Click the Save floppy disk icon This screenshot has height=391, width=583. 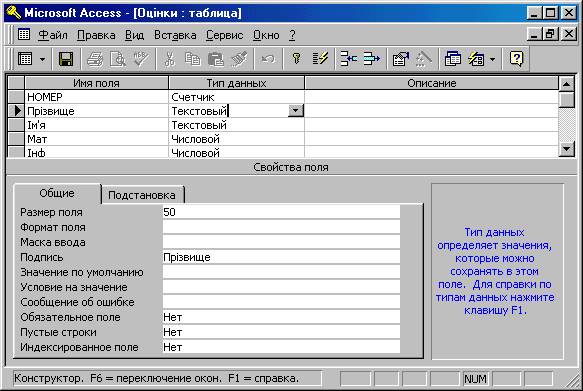coord(66,59)
